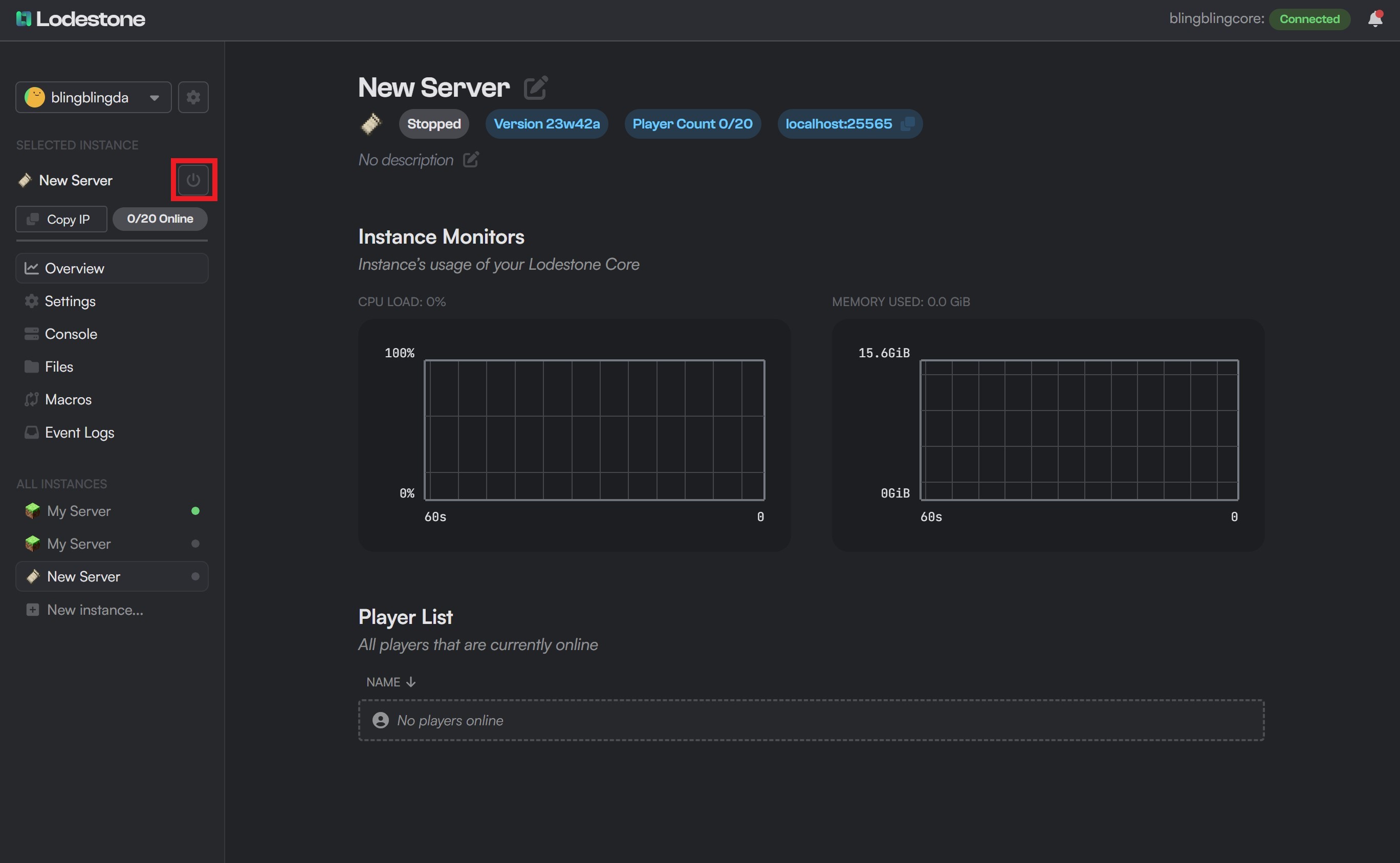Open the notification bell
Screen dimensions: 1400x863
pyautogui.click(x=1375, y=19)
